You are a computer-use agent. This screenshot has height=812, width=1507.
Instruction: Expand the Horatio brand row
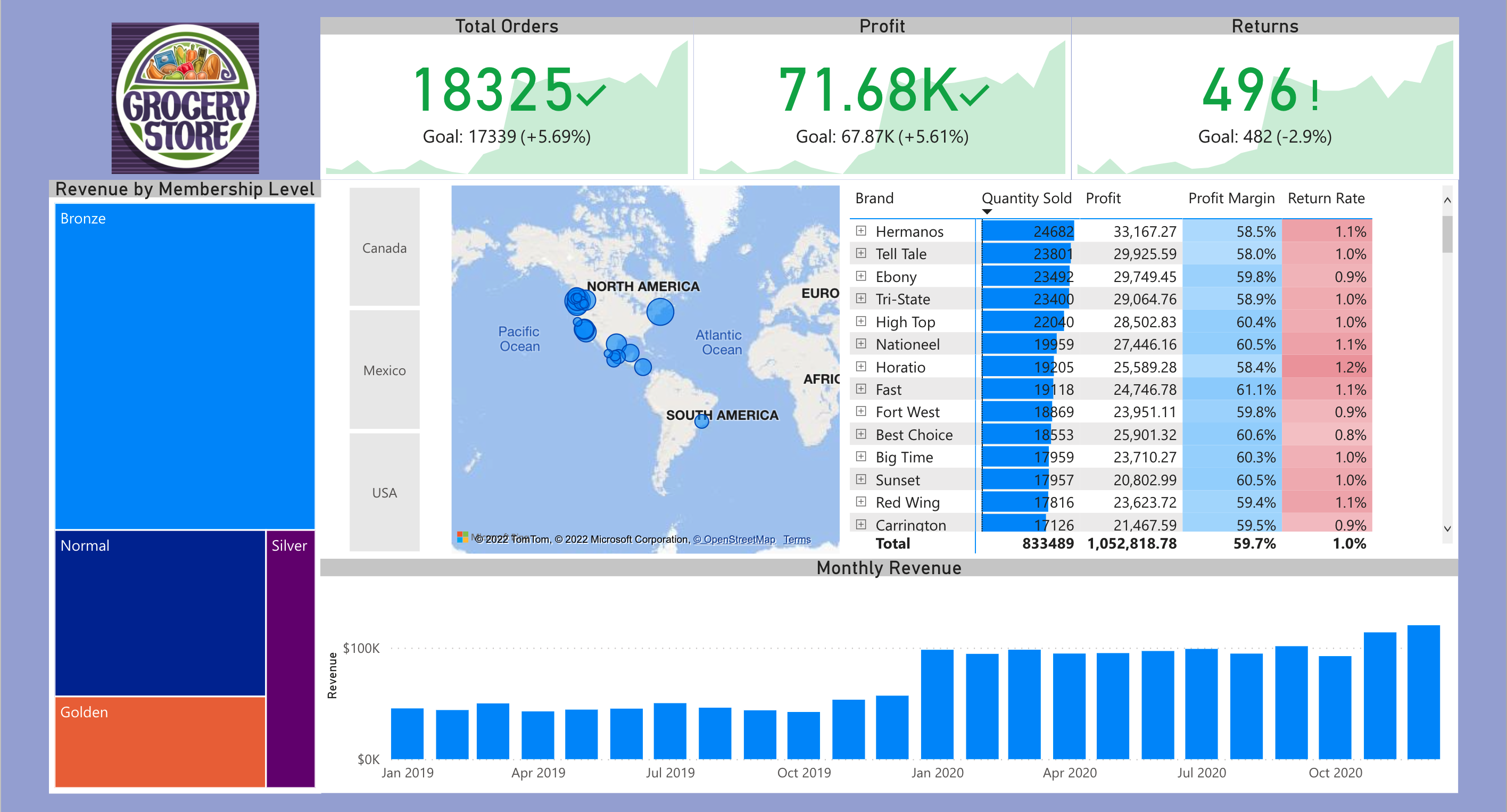pyautogui.click(x=860, y=367)
